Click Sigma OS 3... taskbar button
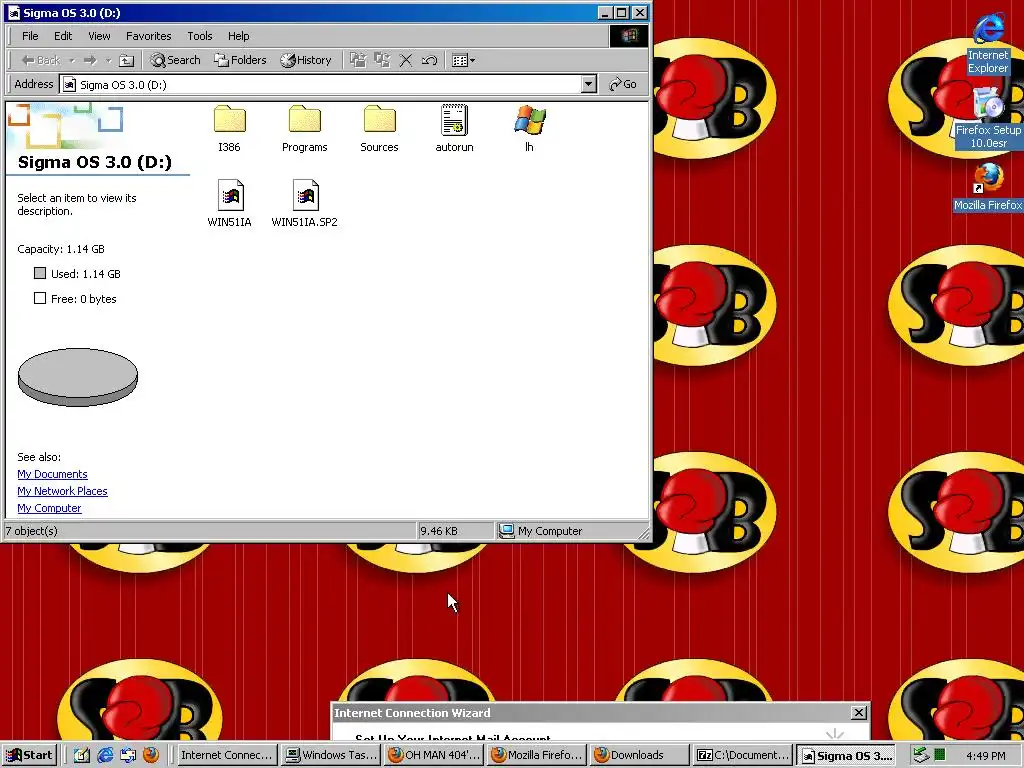The height and width of the screenshot is (768, 1024). pos(845,755)
